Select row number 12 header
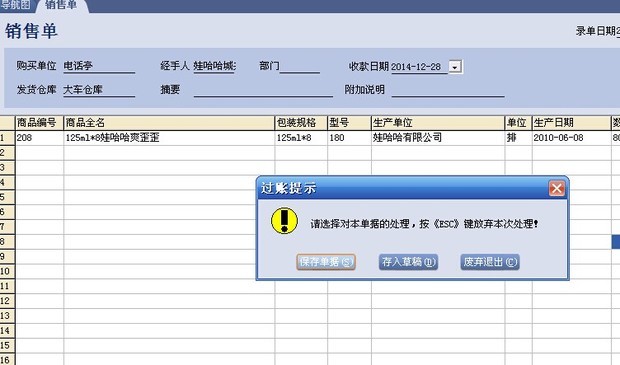Screen dimensions: 620x365 click(x=7, y=301)
